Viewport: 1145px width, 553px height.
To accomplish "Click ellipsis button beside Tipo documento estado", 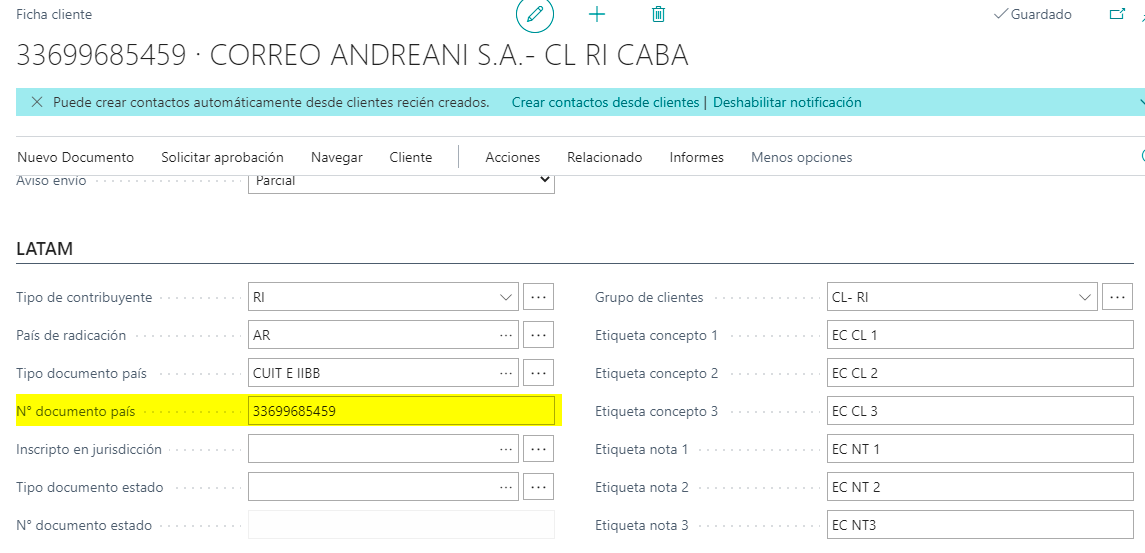I will (538, 487).
